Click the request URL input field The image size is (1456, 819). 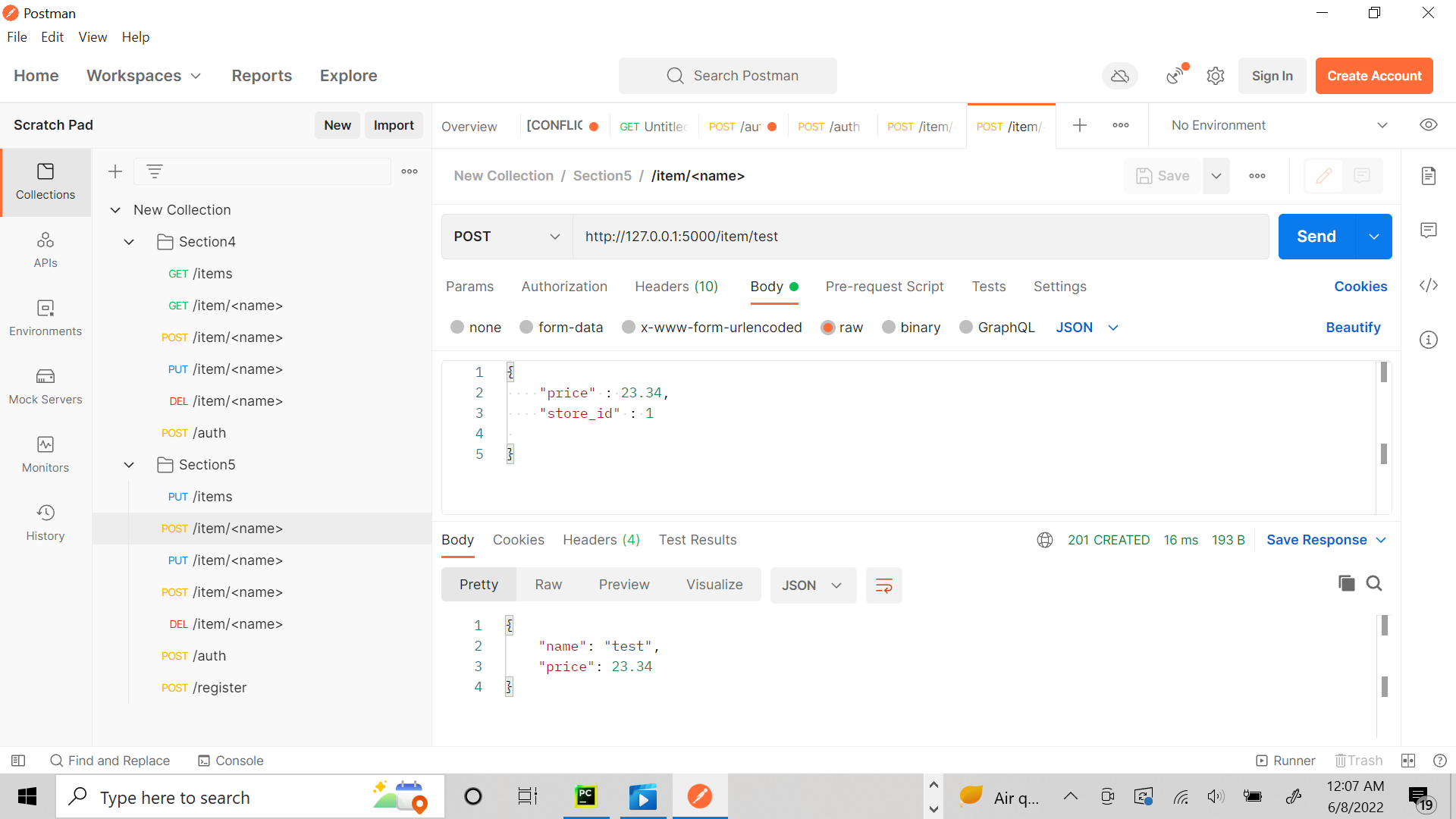(920, 237)
